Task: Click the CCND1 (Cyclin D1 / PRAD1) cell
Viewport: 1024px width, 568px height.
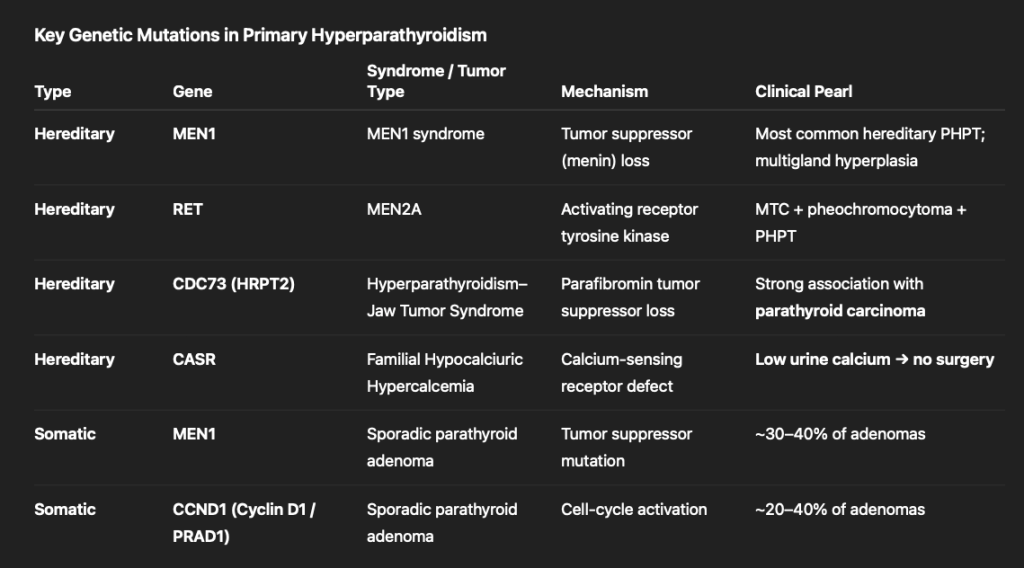Action: coord(244,522)
